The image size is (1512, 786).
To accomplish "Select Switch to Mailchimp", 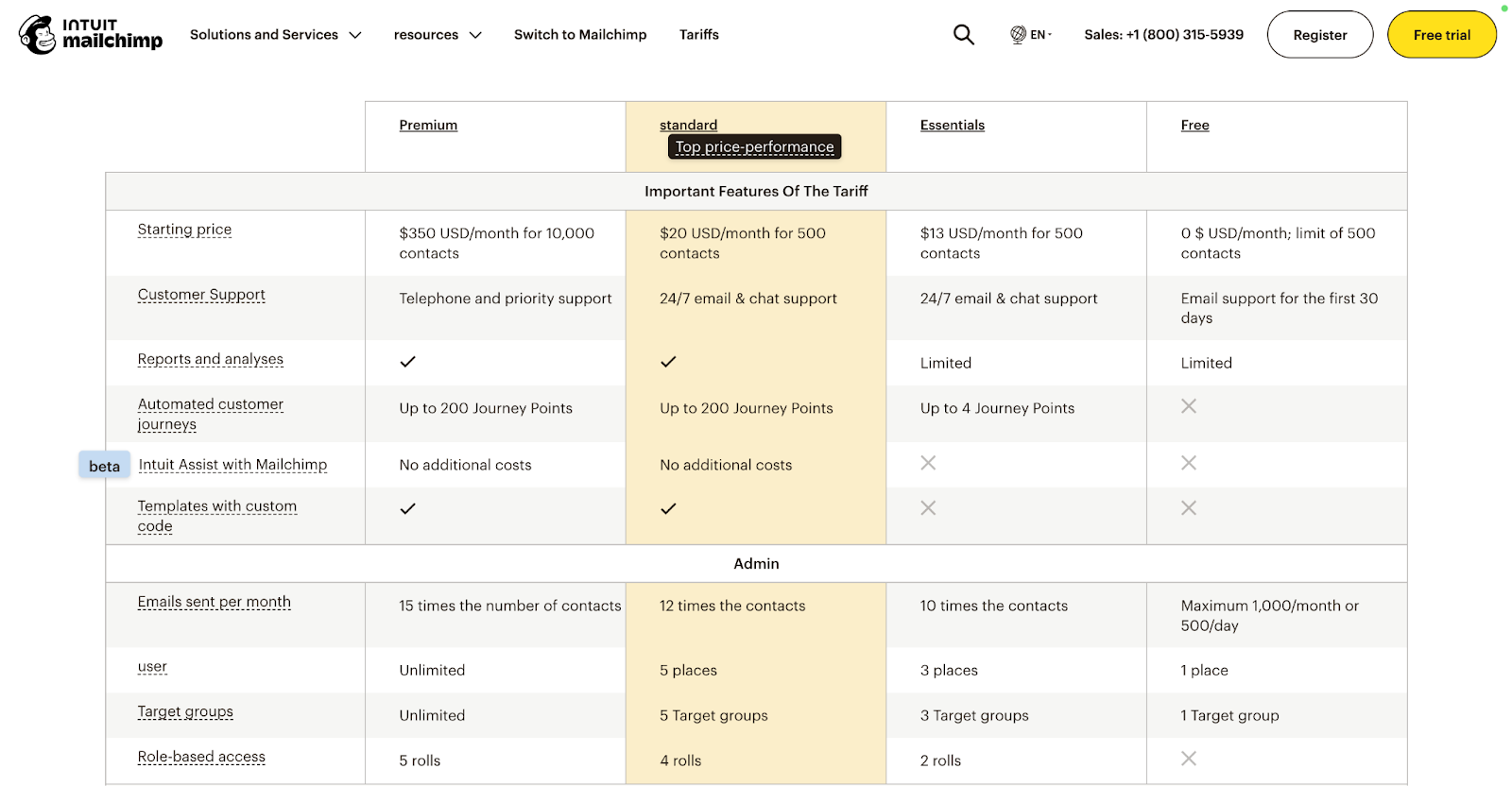I will 579,34.
